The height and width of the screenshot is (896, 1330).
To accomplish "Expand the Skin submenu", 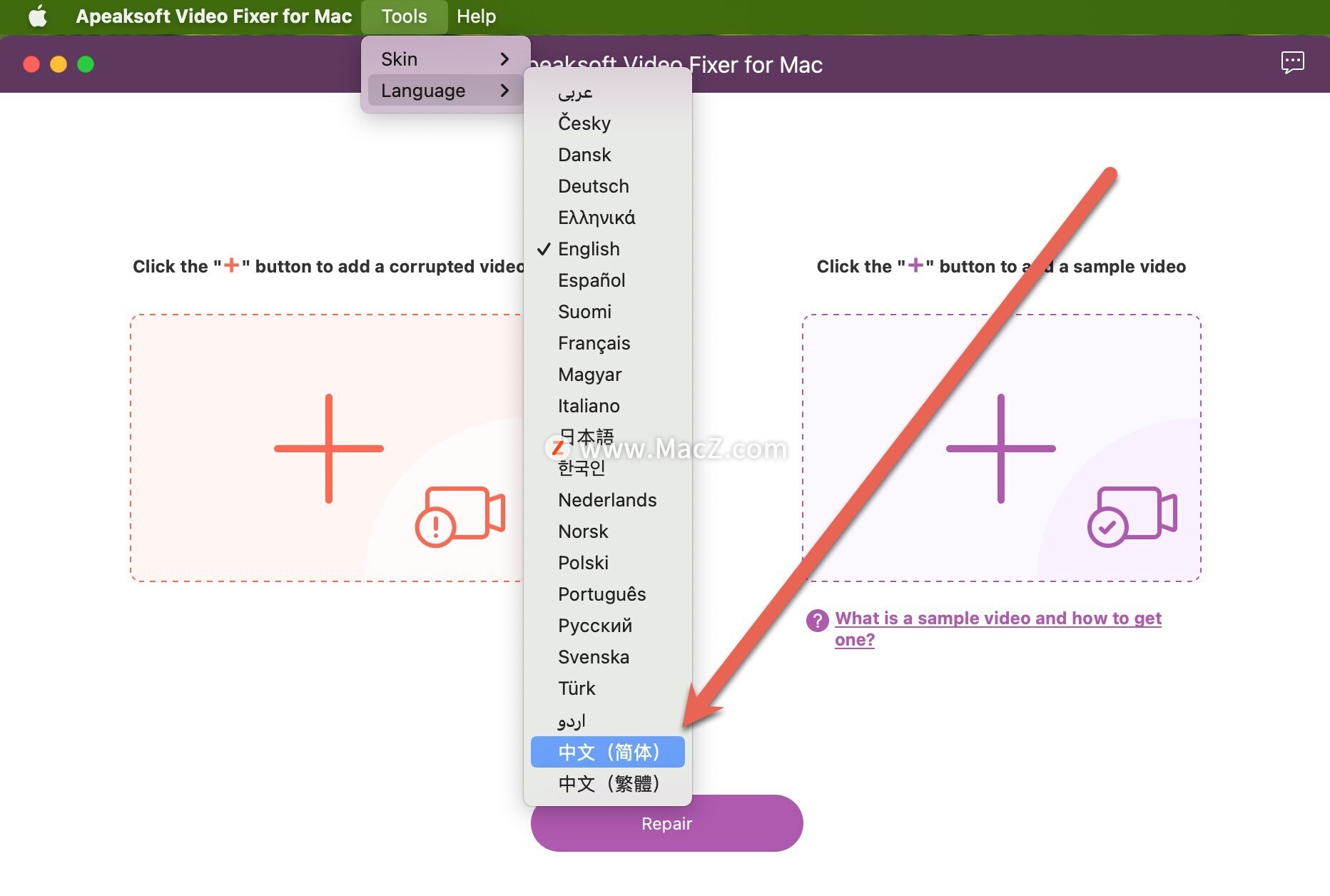I will click(x=445, y=58).
